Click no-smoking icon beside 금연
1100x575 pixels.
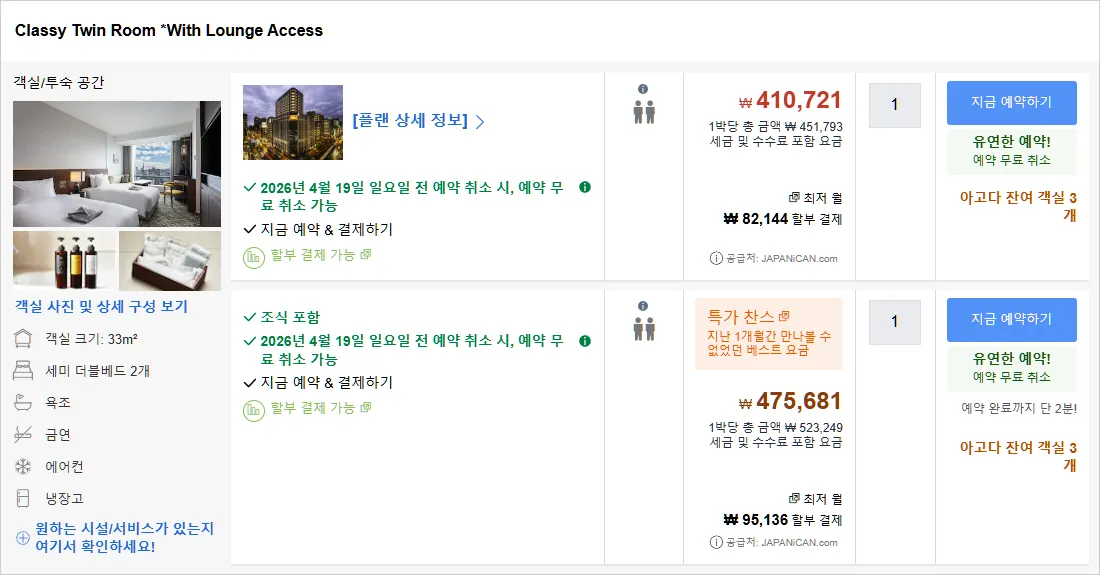coord(23,435)
